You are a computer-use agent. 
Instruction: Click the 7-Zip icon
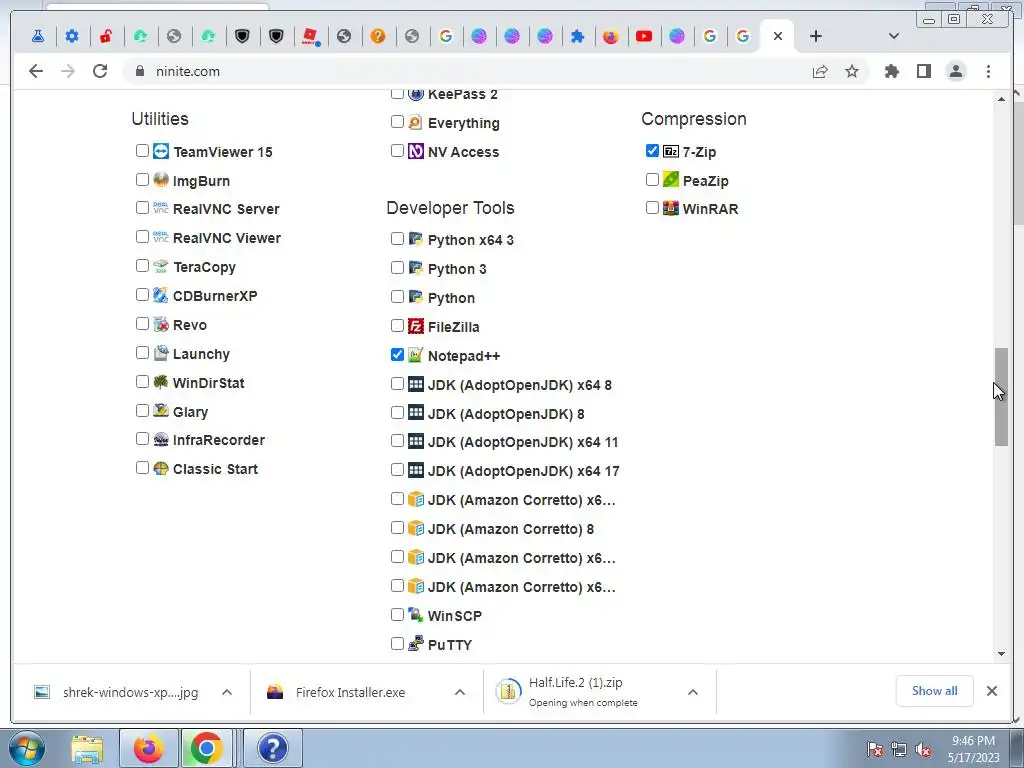pos(671,152)
